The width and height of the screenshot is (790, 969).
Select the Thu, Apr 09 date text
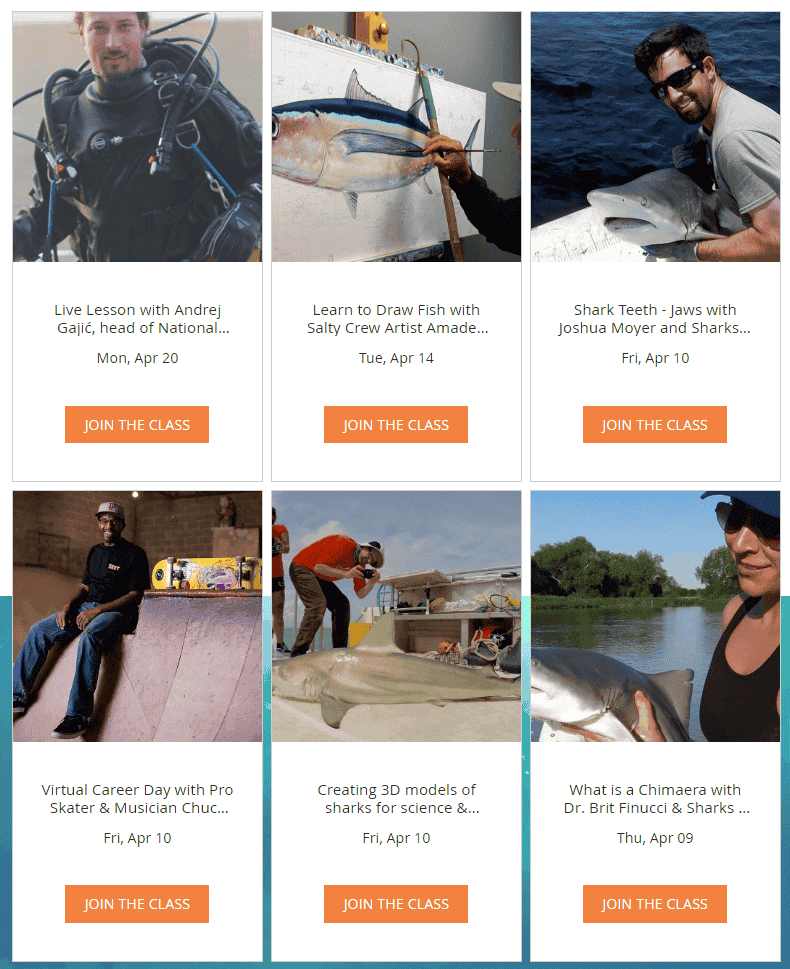(x=655, y=838)
